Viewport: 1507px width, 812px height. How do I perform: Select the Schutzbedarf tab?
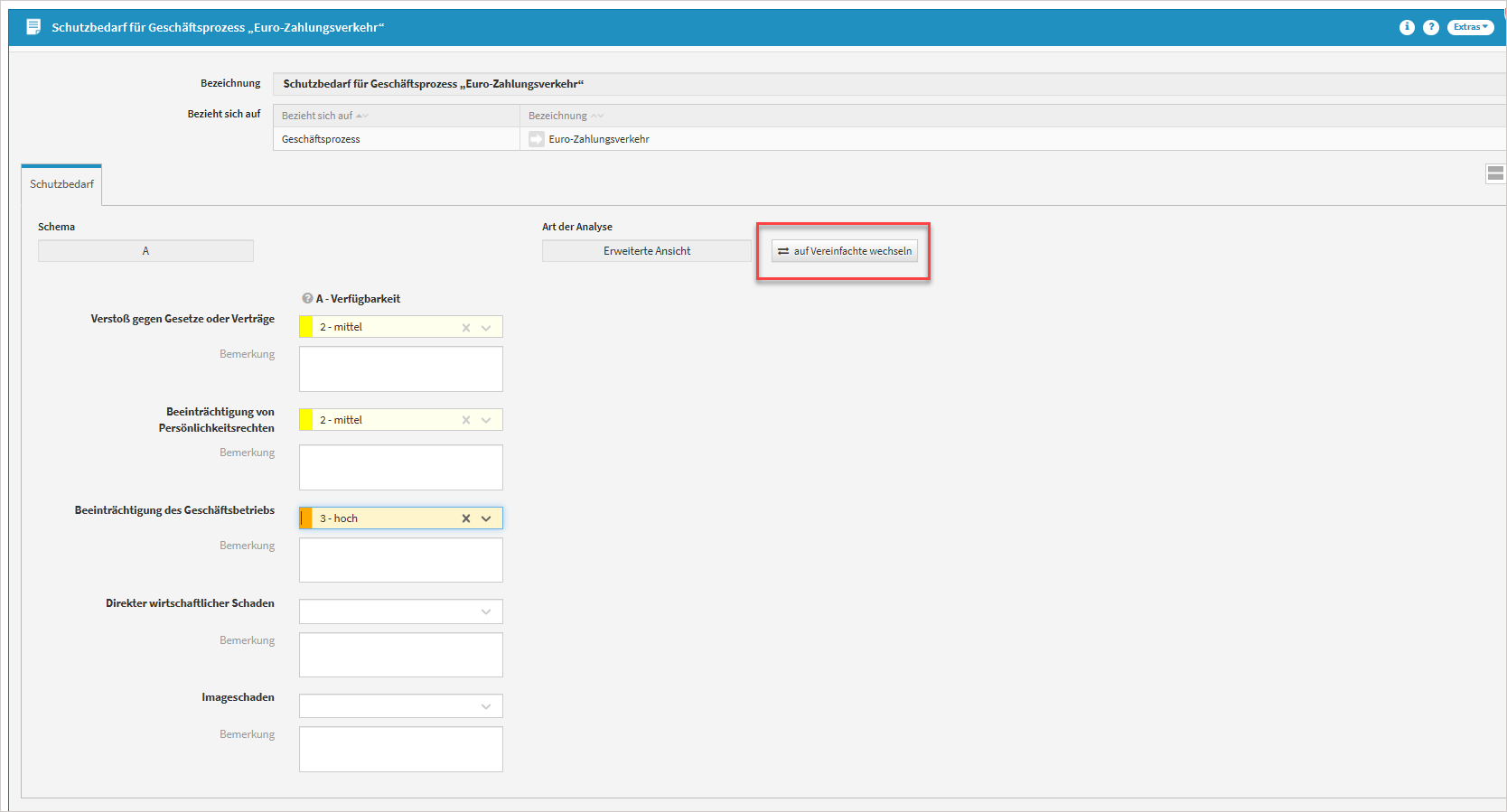(x=61, y=184)
